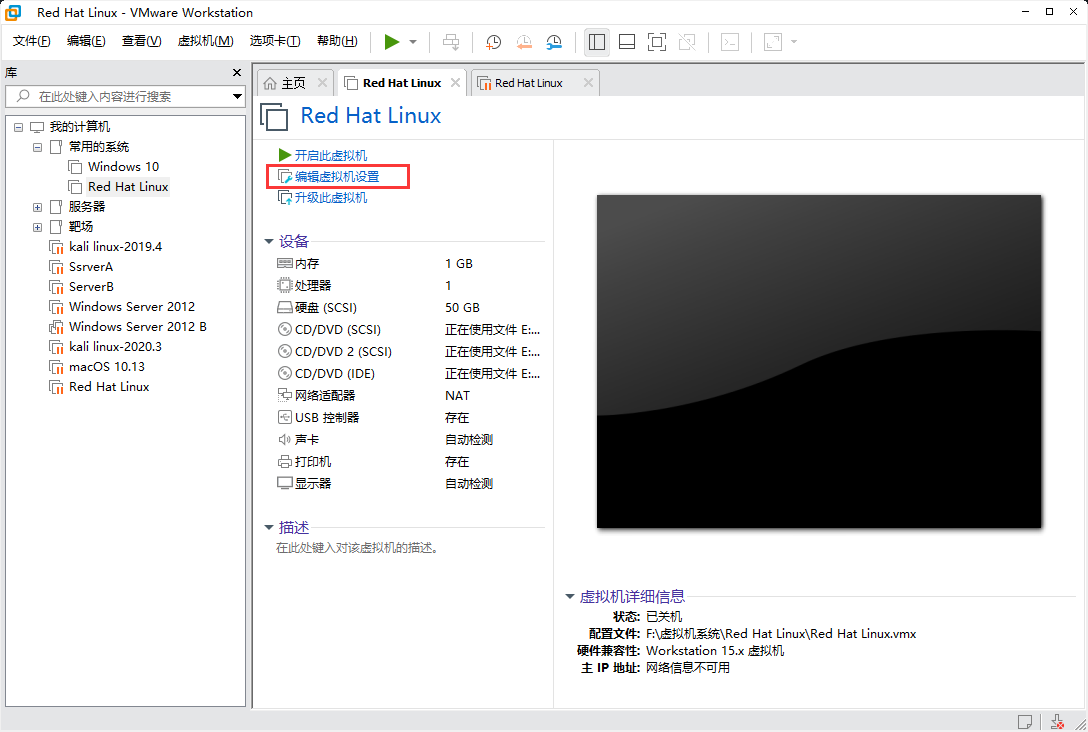Show or hide the library panel
This screenshot has height=732, width=1088.
[597, 41]
